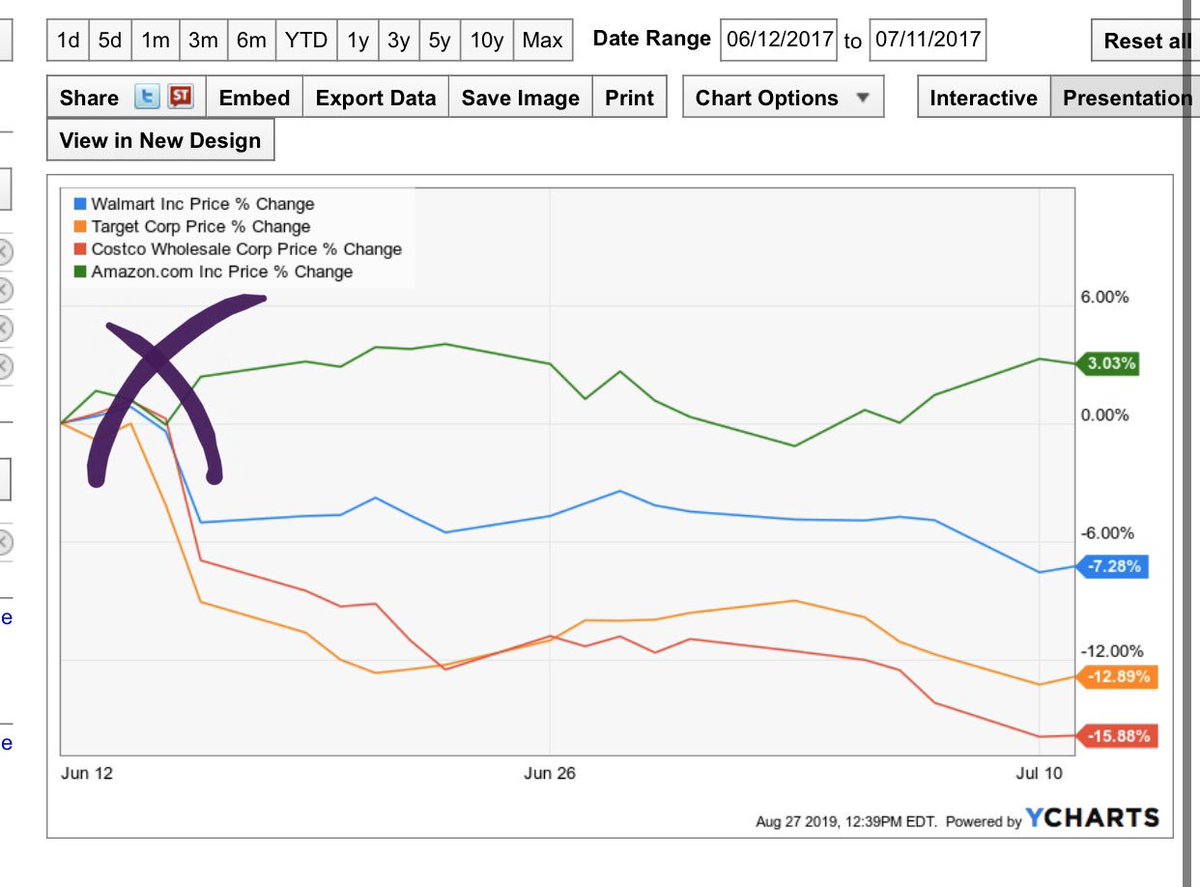The height and width of the screenshot is (887, 1200).
Task: Select the Max time range
Action: tap(543, 41)
